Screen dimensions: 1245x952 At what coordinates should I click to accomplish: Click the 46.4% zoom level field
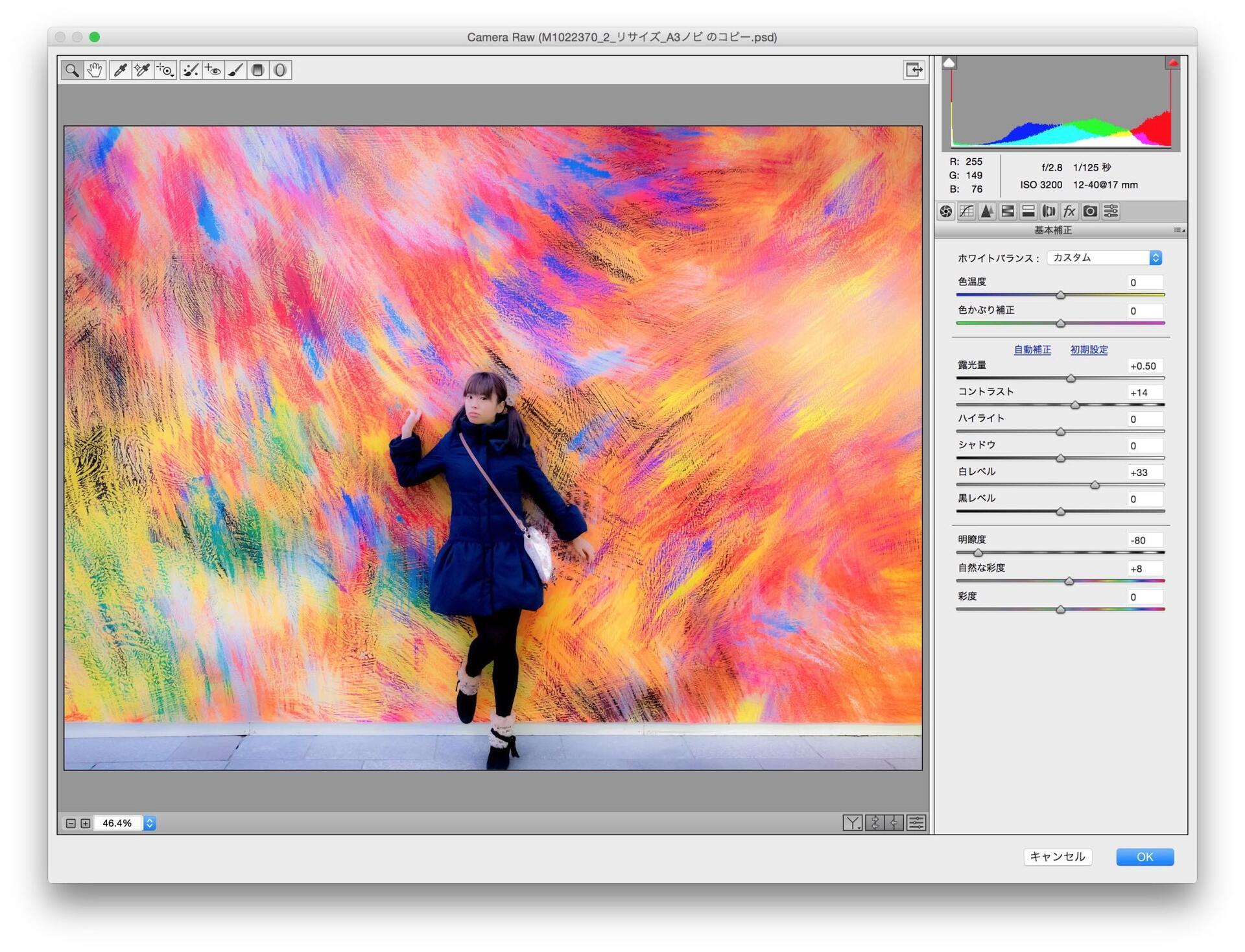click(x=118, y=824)
